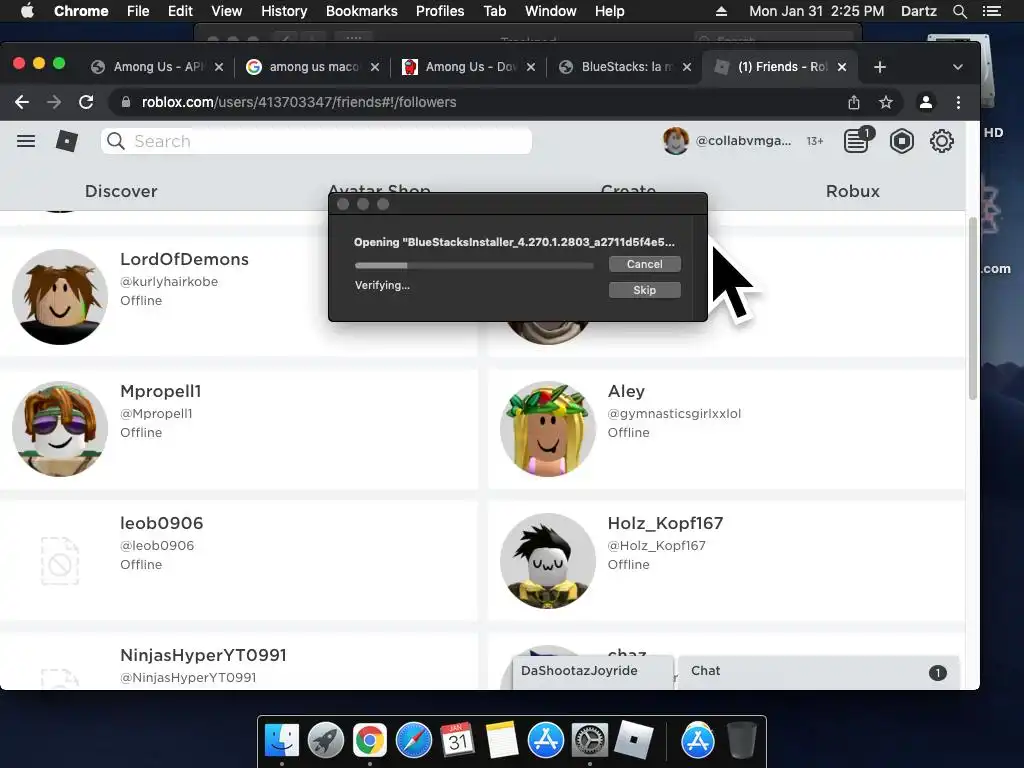Close the 'Among Us - API' tab

click(x=219, y=67)
